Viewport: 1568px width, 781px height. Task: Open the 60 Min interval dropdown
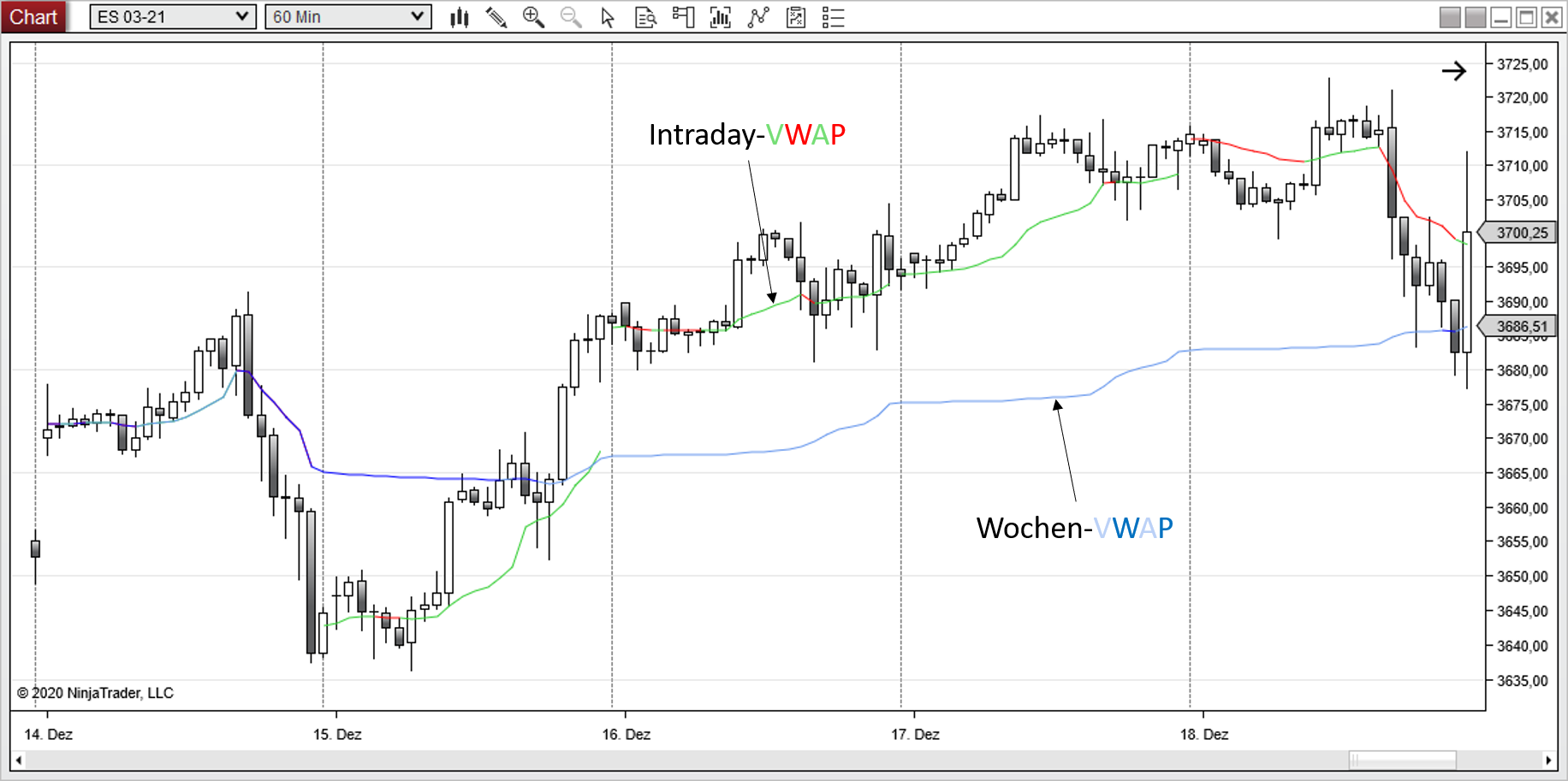[x=348, y=17]
